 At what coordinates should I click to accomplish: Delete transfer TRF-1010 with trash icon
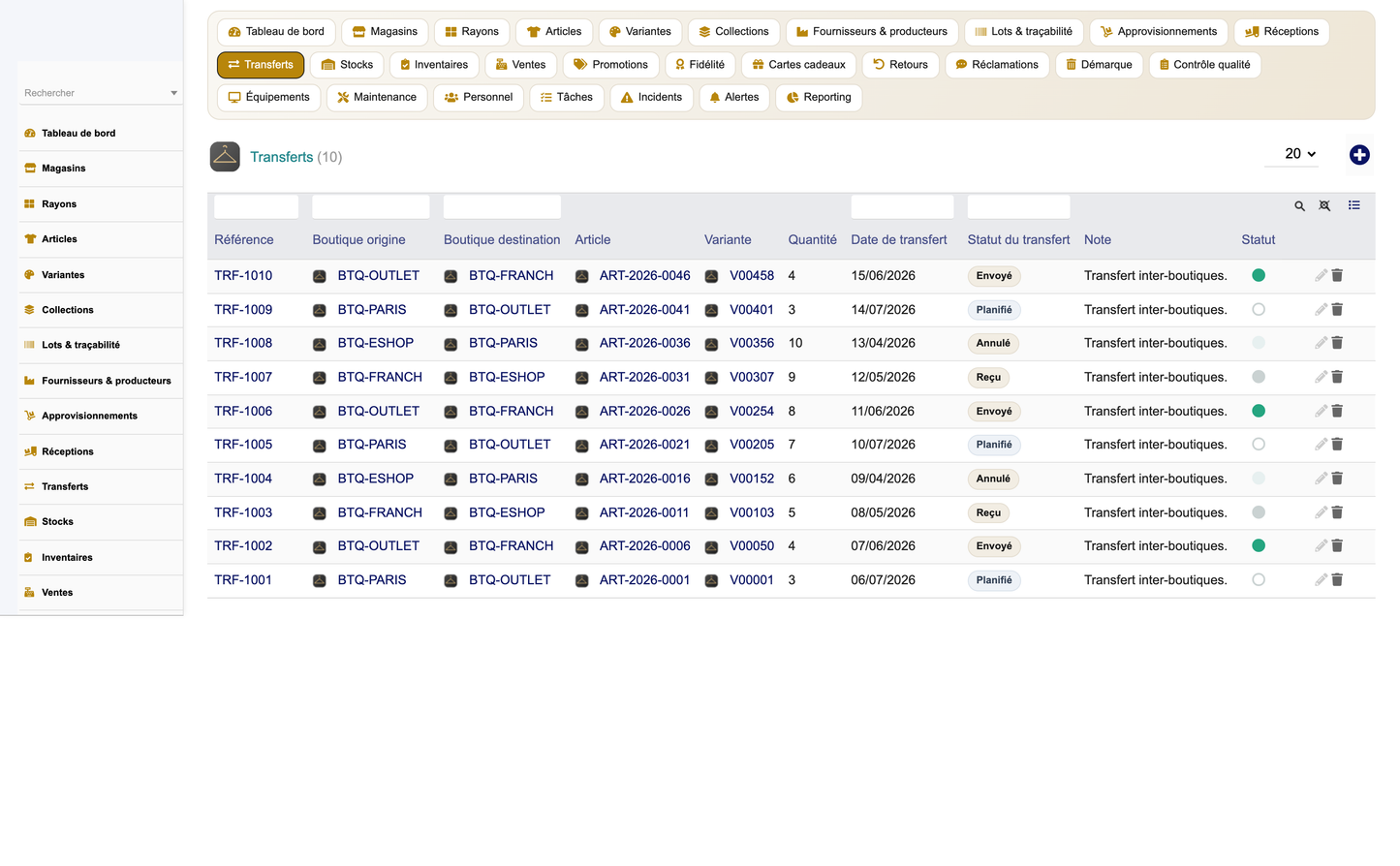coord(1337,276)
